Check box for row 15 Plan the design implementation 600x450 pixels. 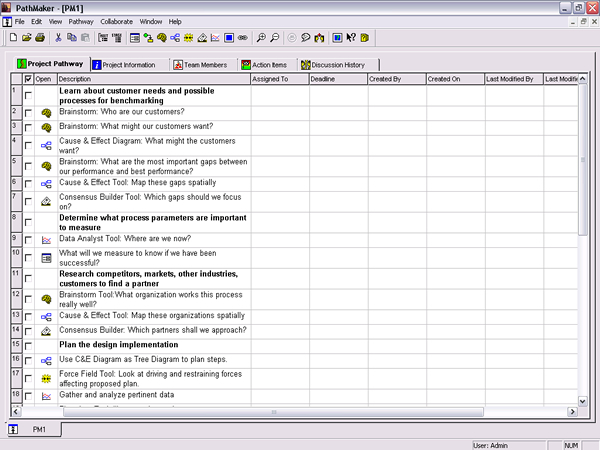(28, 346)
